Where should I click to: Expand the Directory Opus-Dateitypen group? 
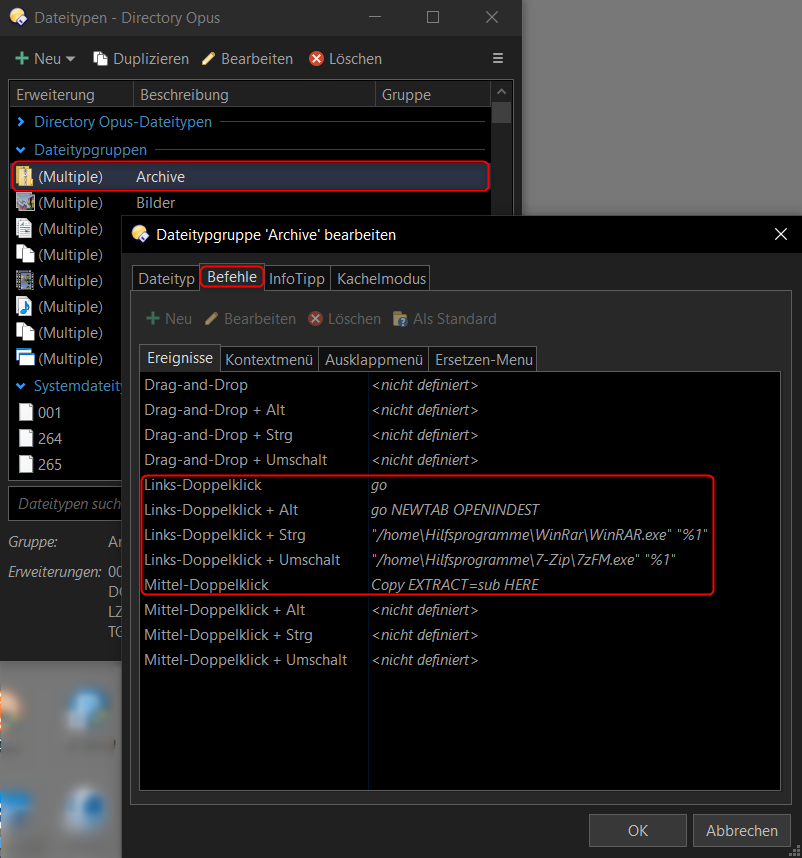pyautogui.click(x=21, y=121)
